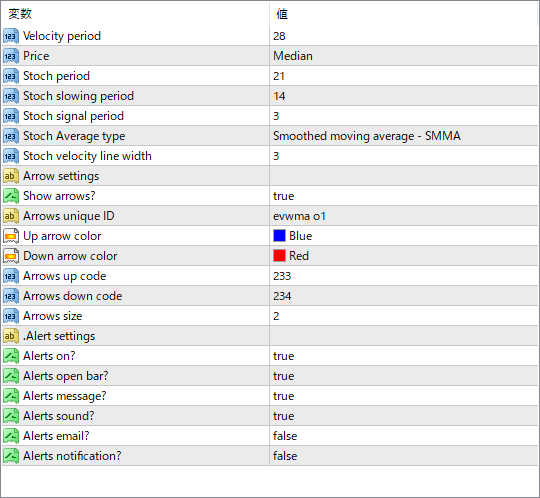
Task: Click the color icon beside Up arrow color
Action: (x=11, y=236)
